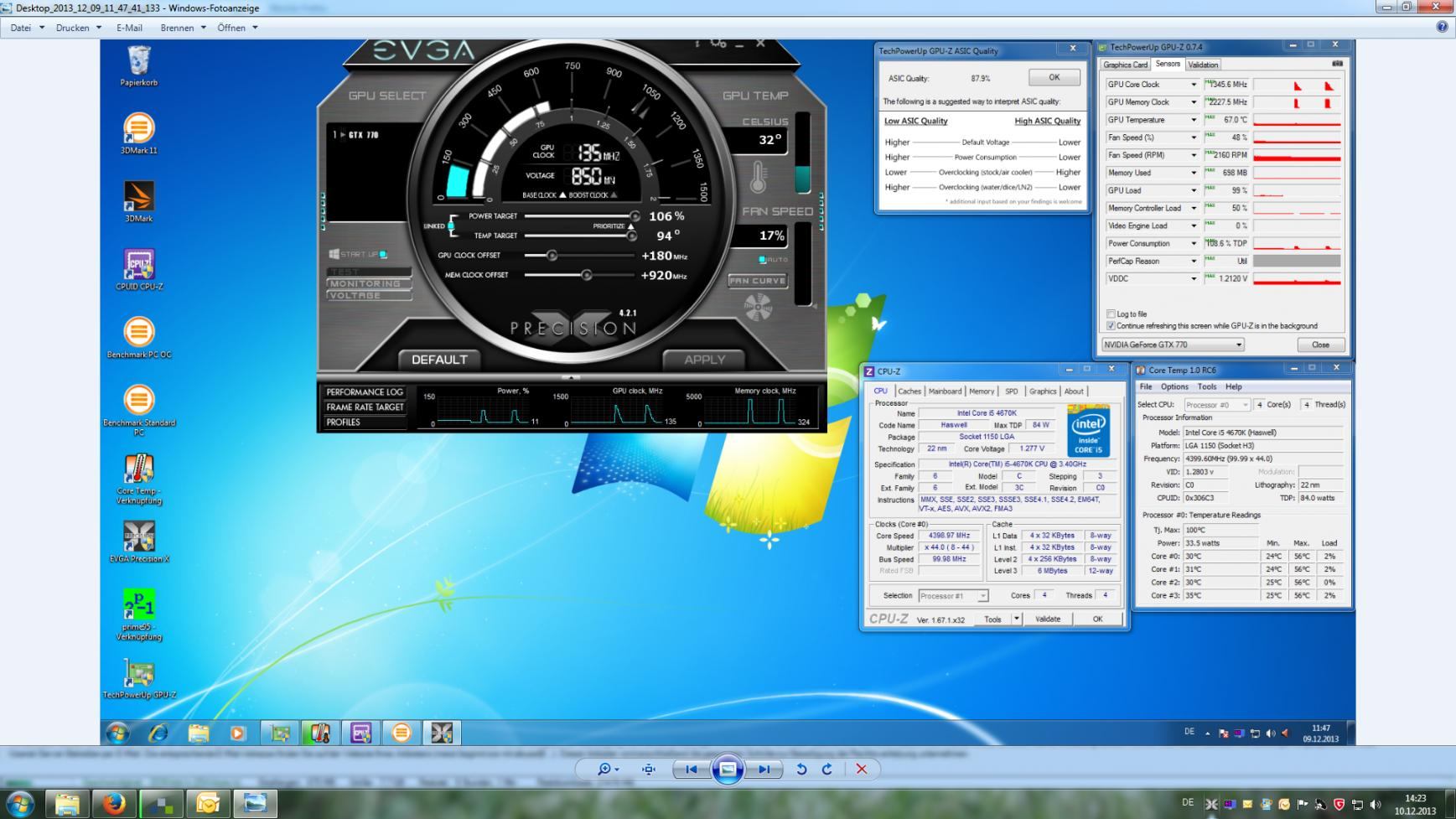This screenshot has height=819, width=1456.
Task: Go to next picture in photo viewer
Action: (764, 769)
